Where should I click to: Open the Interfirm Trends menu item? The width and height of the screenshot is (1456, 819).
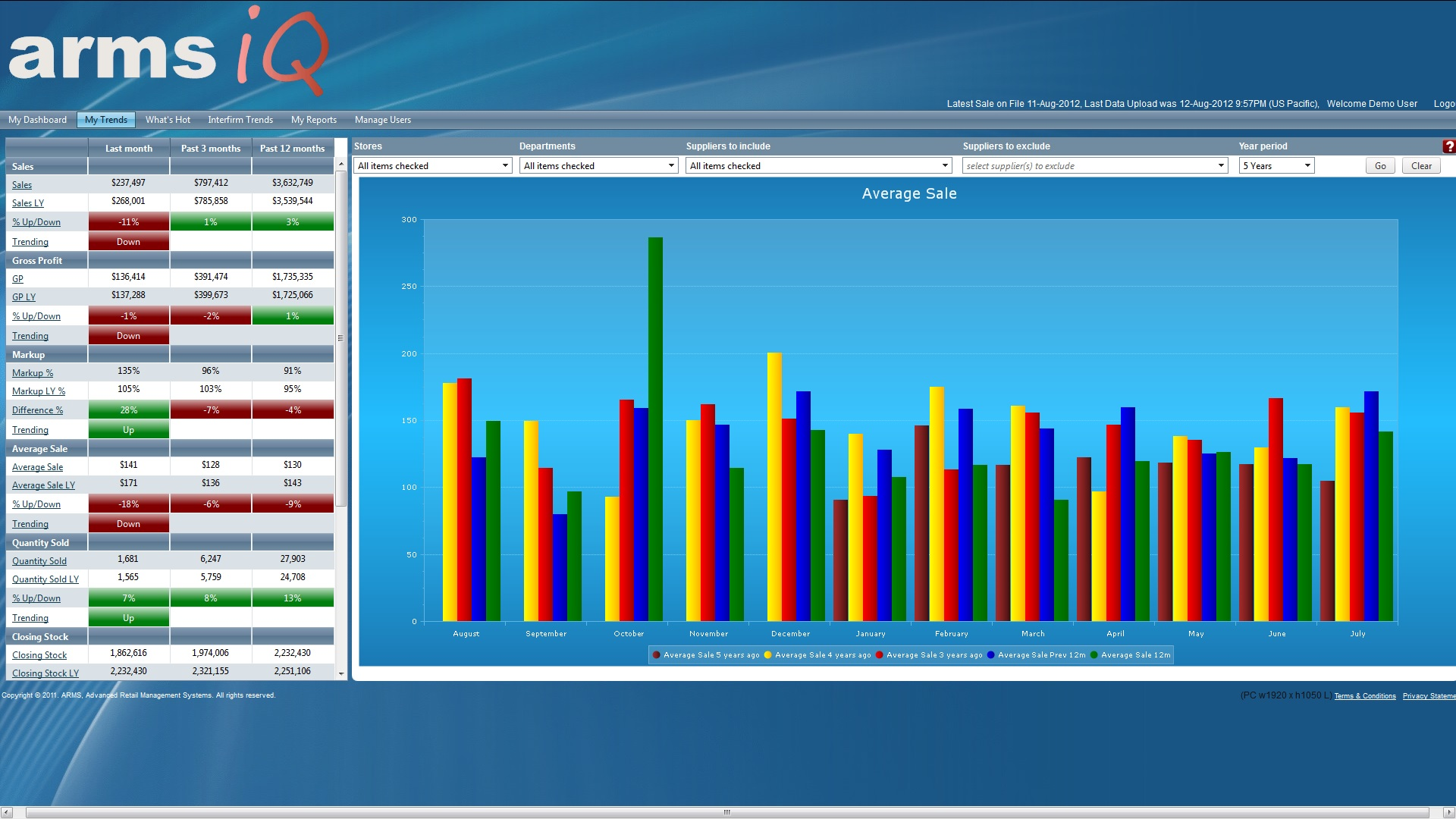(x=240, y=120)
